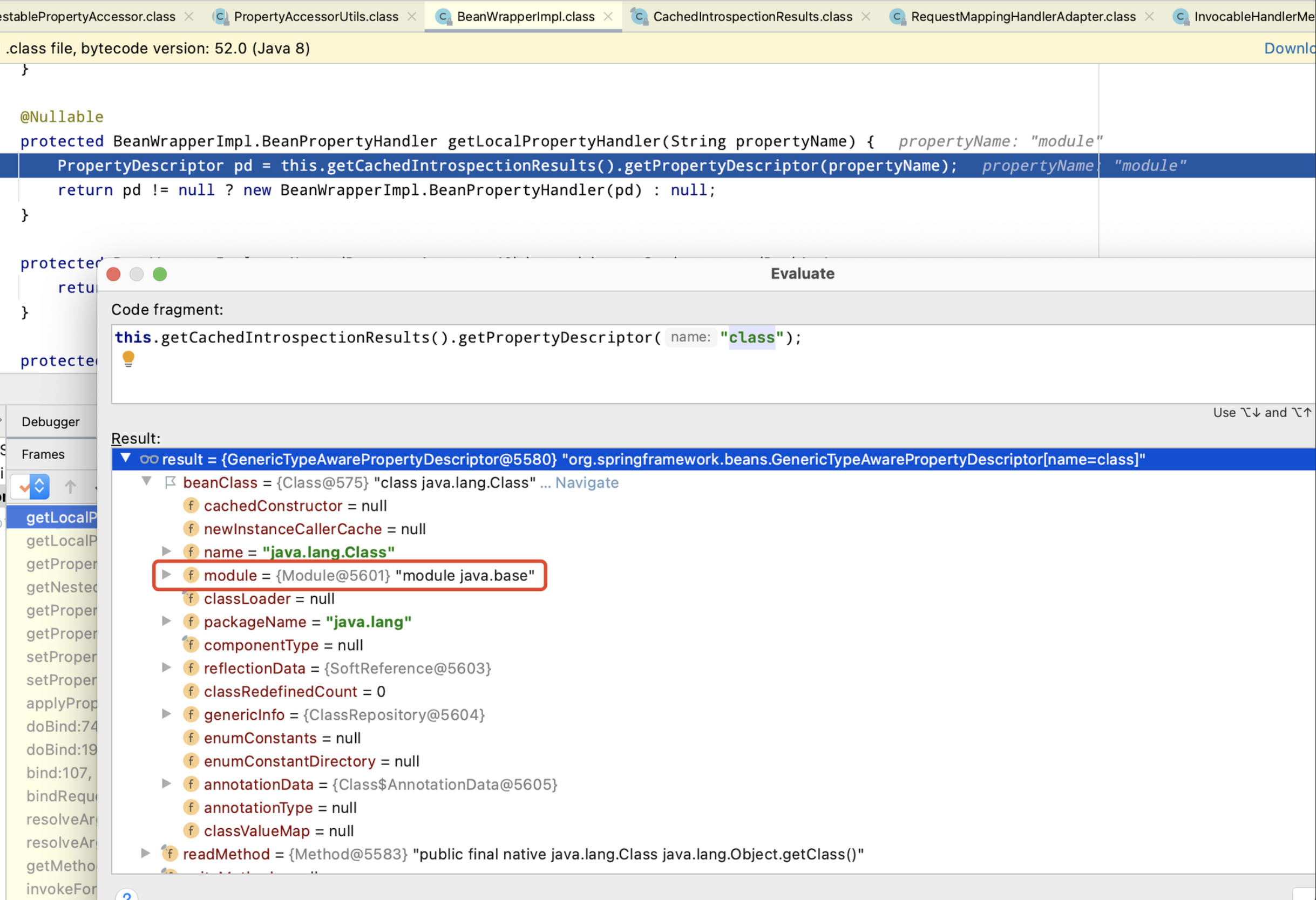Click the watch glasses icon beside result
This screenshot has height=900, width=1316.
[149, 459]
